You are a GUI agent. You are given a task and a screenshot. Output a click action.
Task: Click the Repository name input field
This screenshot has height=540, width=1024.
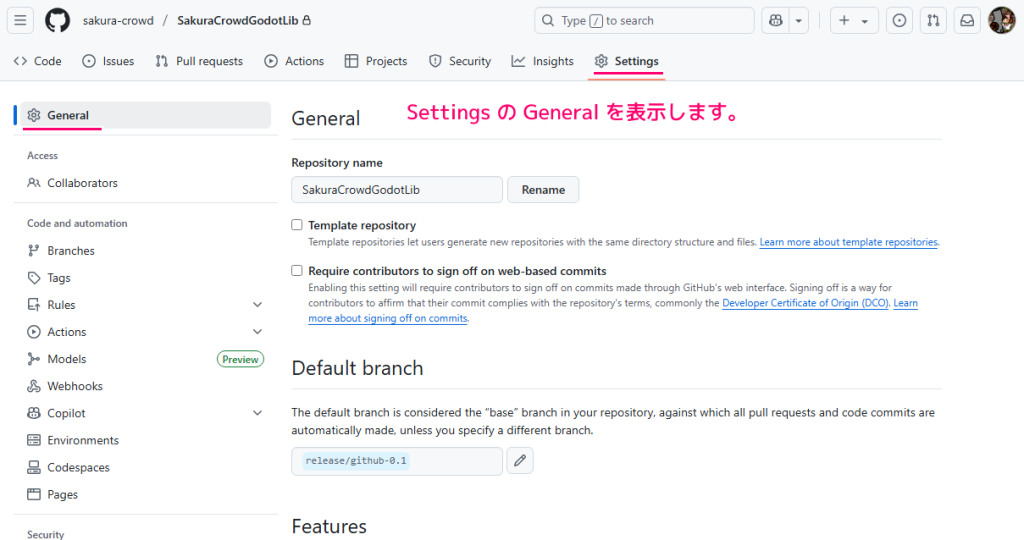coord(396,190)
